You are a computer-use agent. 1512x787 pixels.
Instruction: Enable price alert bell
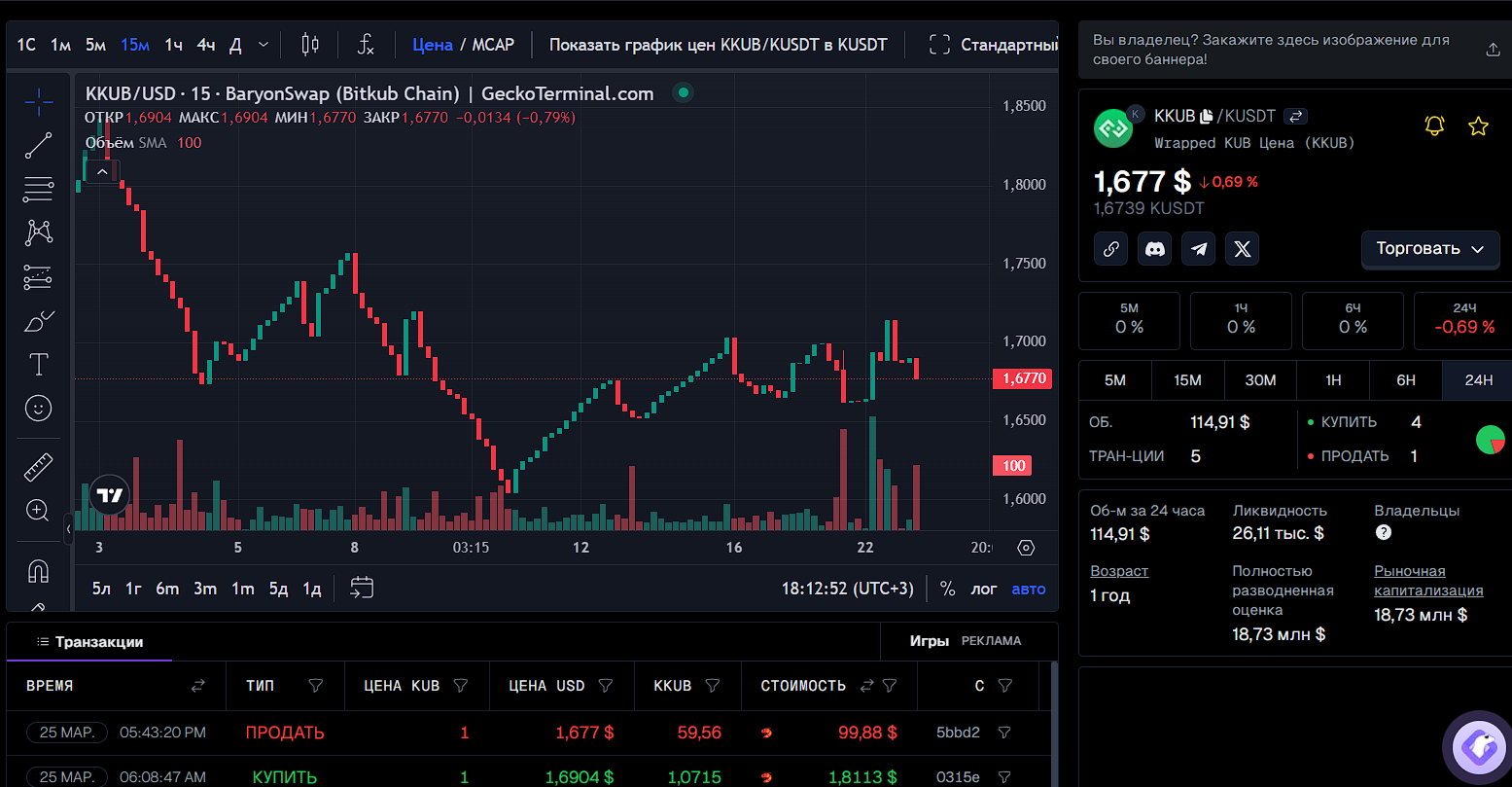point(1434,125)
